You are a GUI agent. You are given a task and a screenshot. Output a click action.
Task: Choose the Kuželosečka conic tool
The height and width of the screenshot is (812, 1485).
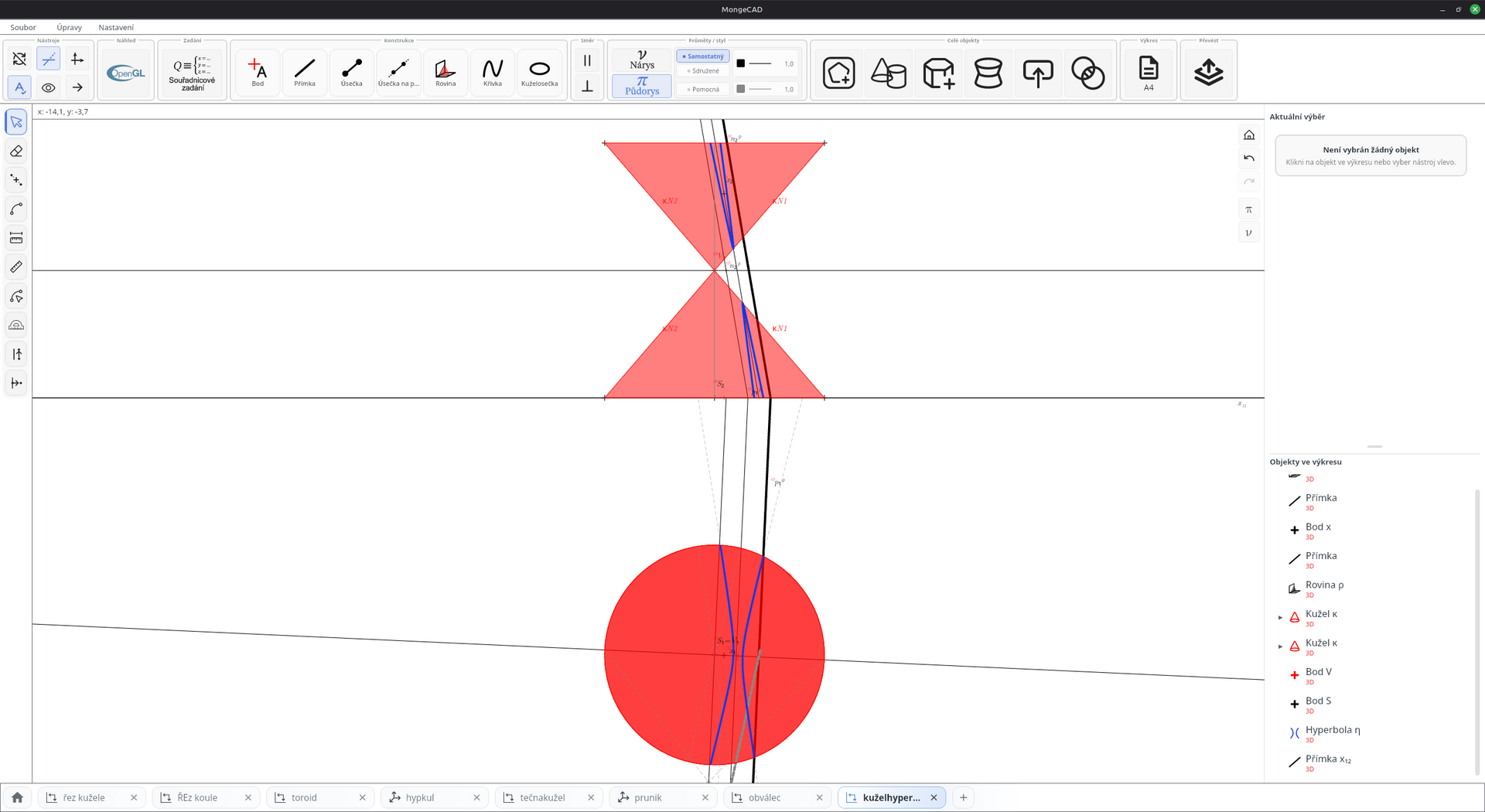pyautogui.click(x=539, y=72)
